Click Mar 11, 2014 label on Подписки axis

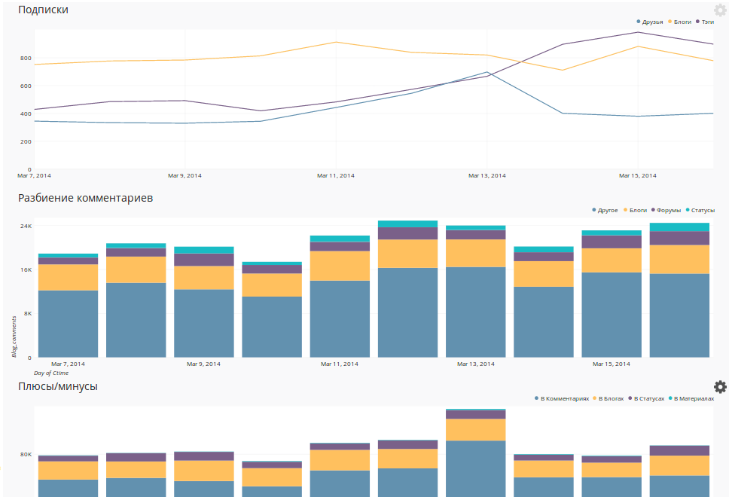coord(336,176)
